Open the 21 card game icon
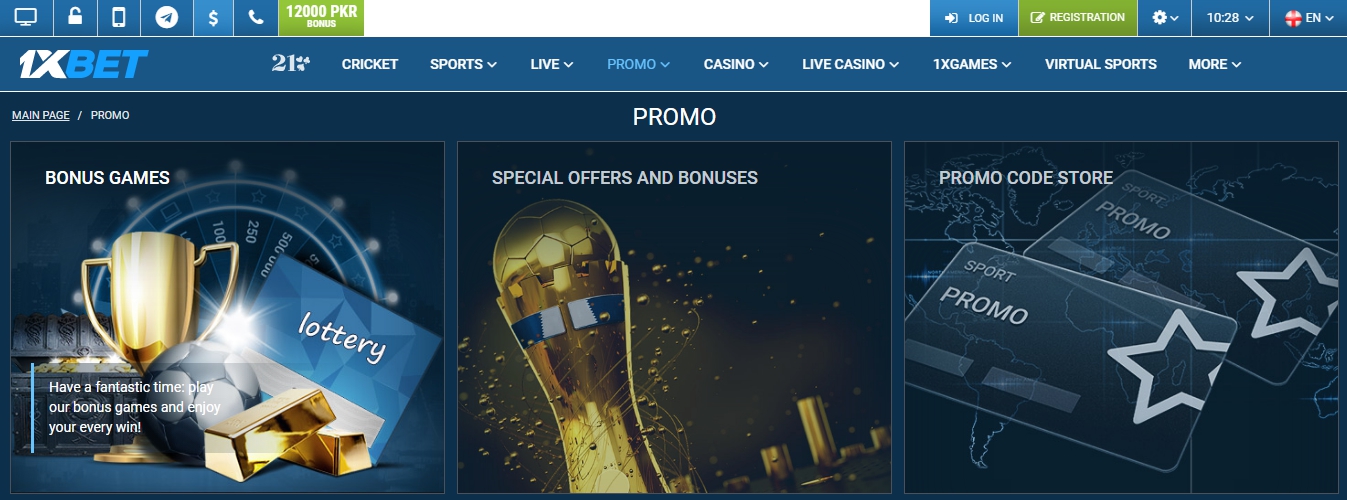The height and width of the screenshot is (500, 1347). click(290, 64)
